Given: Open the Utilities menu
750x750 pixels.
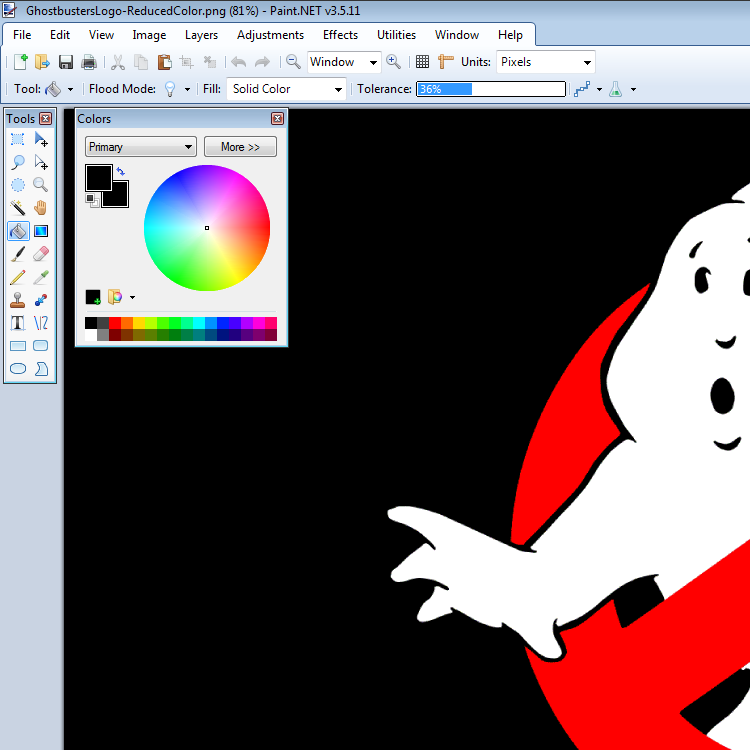Looking at the screenshot, I should click(x=397, y=35).
